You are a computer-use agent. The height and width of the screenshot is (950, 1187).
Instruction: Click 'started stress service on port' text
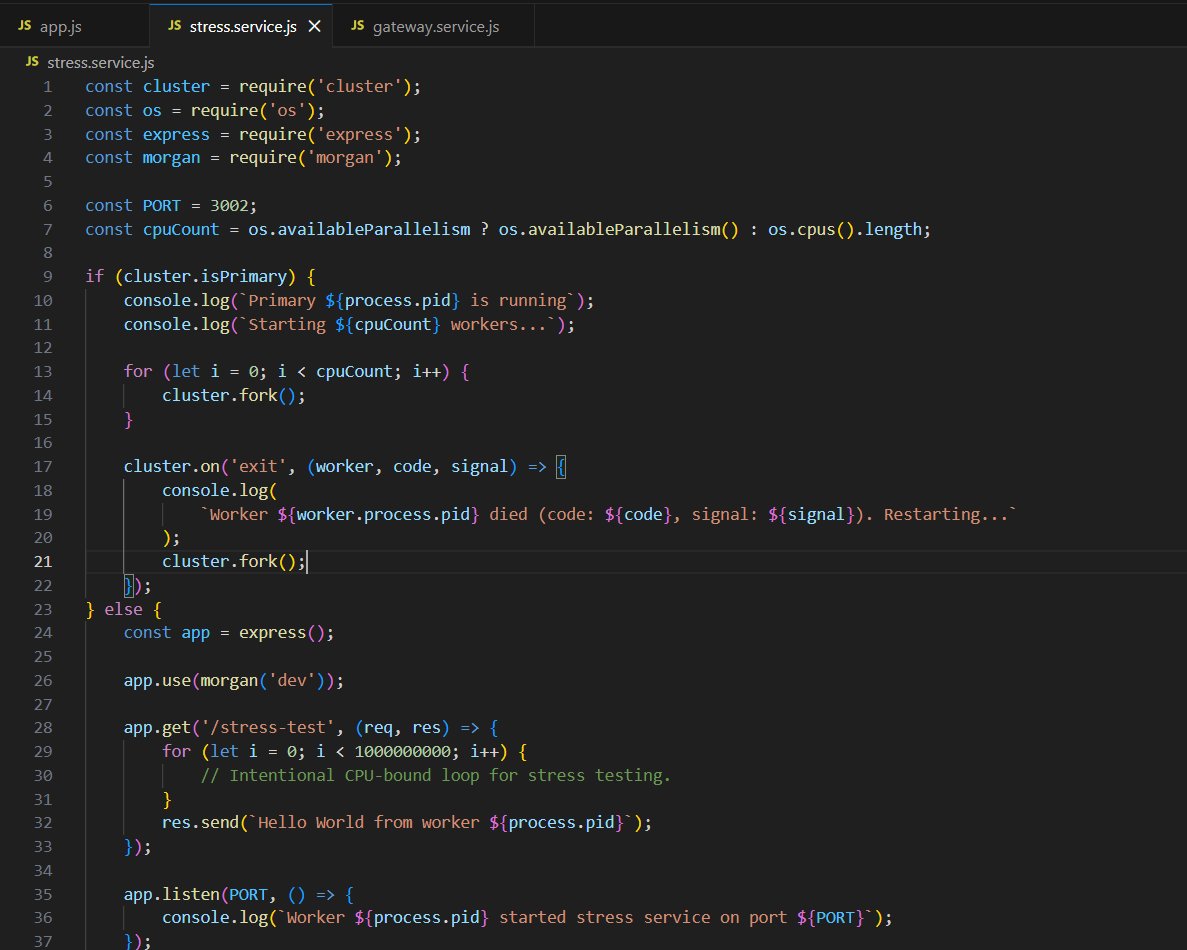point(643,917)
